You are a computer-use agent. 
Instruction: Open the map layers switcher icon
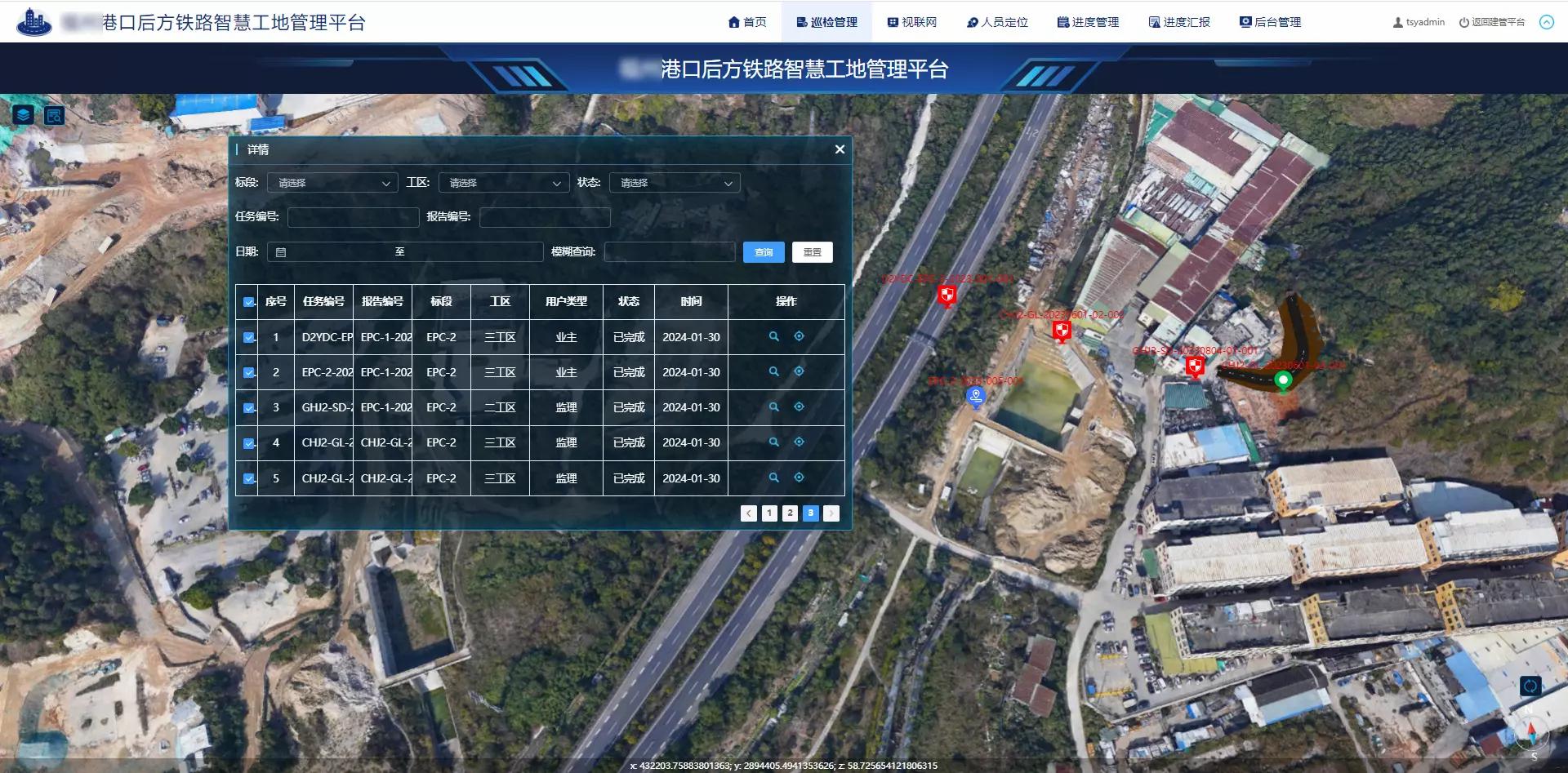22,114
